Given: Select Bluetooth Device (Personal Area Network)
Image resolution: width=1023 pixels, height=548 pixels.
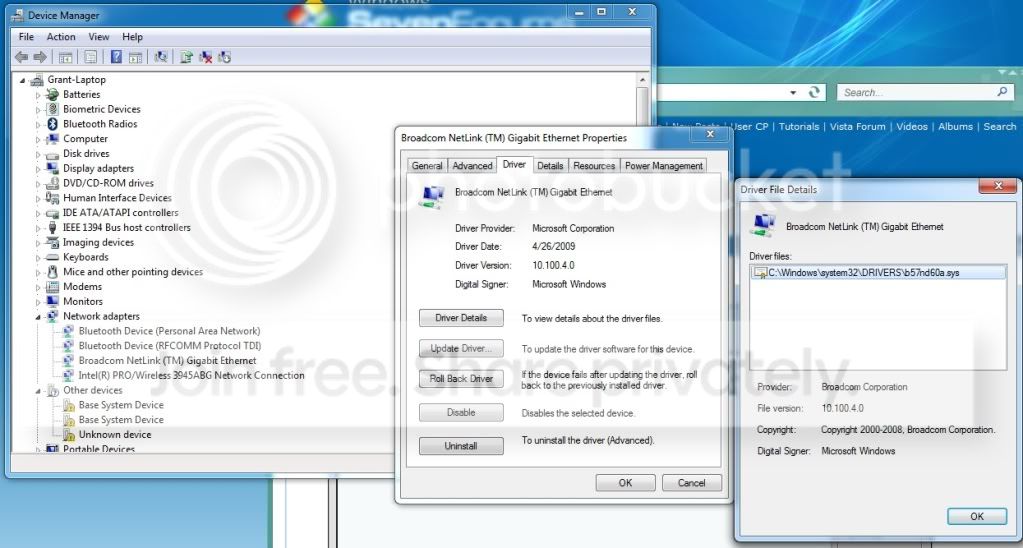Looking at the screenshot, I should (x=169, y=331).
